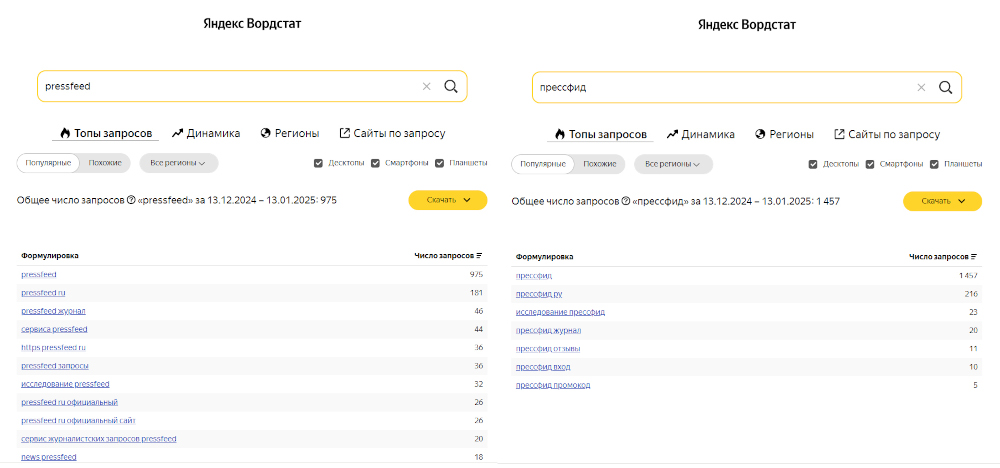Select Популярные toggle in right panel

click(x=543, y=165)
